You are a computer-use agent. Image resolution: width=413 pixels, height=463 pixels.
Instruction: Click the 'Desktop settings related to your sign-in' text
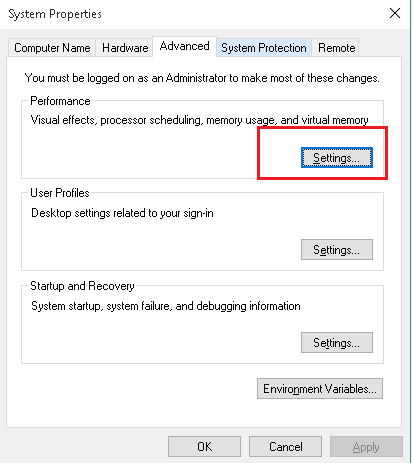click(x=122, y=213)
